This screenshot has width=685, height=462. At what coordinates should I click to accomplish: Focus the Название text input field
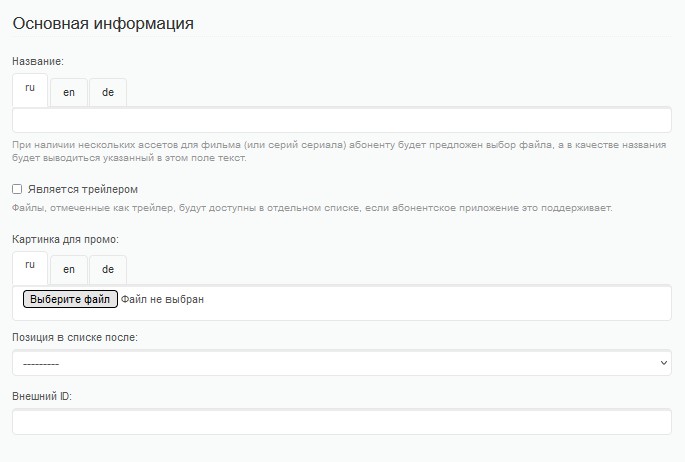click(x=342, y=120)
